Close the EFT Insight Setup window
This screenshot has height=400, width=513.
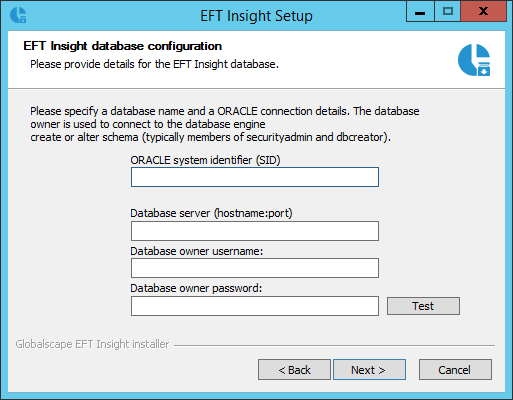click(483, 12)
